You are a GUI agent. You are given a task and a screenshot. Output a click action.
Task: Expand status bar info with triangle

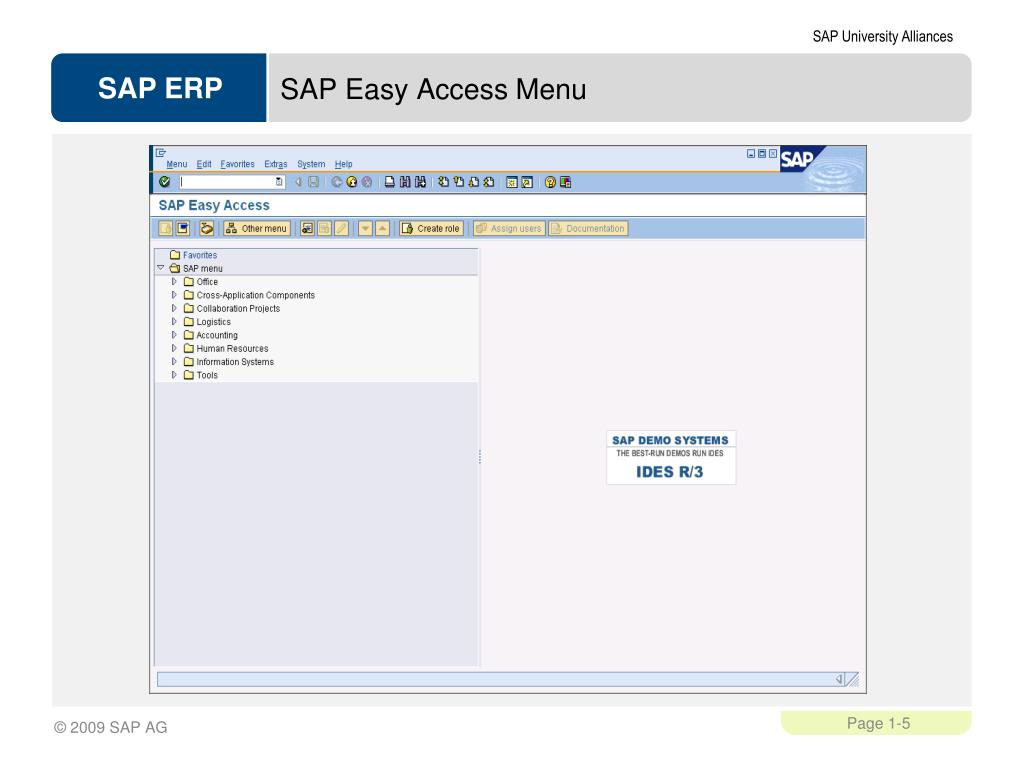(x=839, y=679)
